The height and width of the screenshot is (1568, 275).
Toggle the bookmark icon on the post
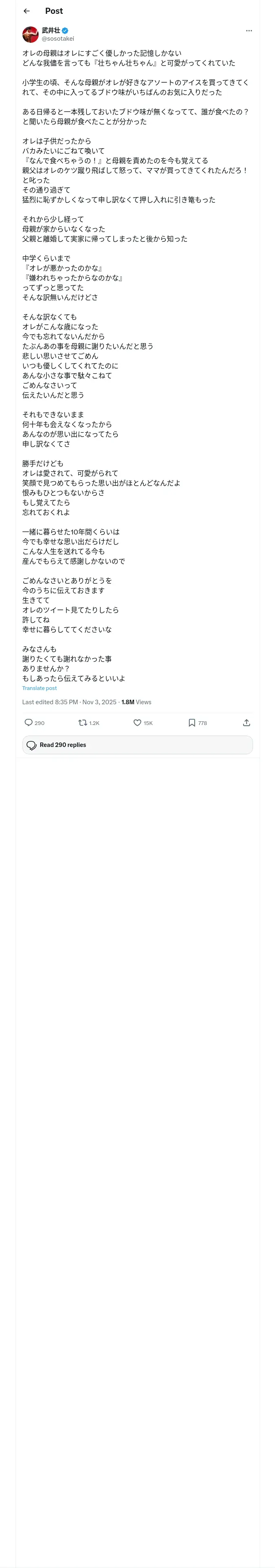[x=191, y=723]
